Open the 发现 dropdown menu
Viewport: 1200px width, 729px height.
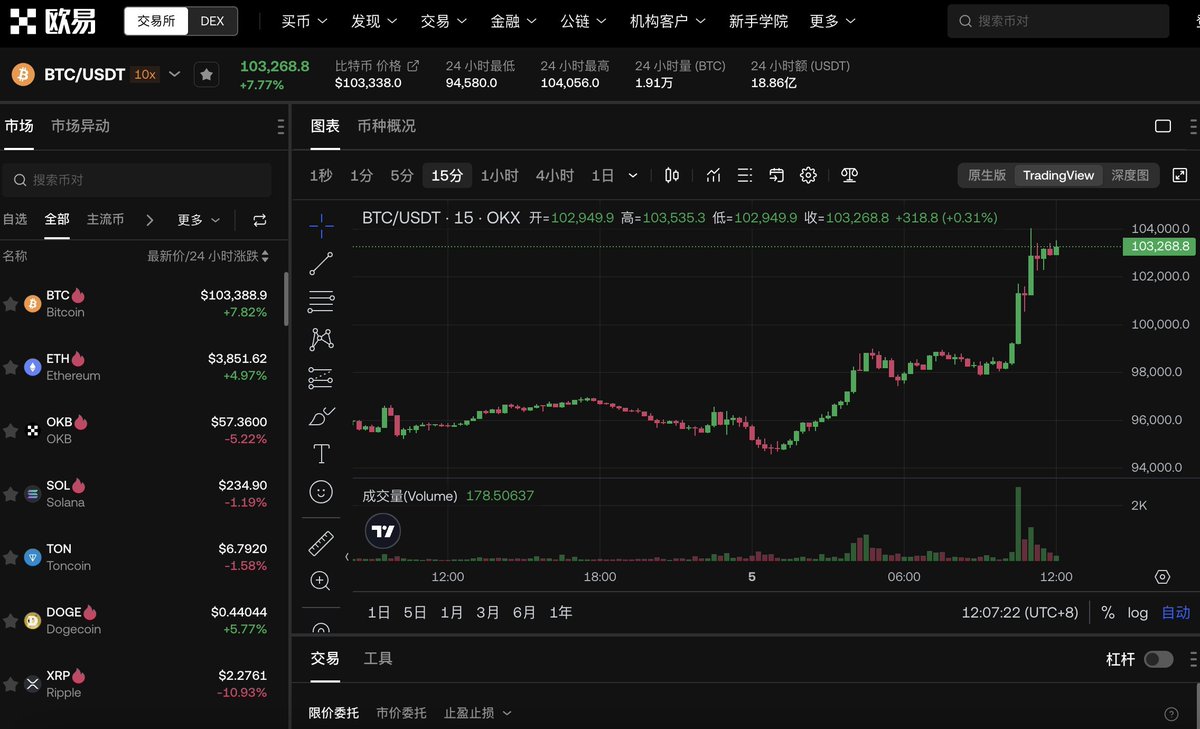(374, 20)
